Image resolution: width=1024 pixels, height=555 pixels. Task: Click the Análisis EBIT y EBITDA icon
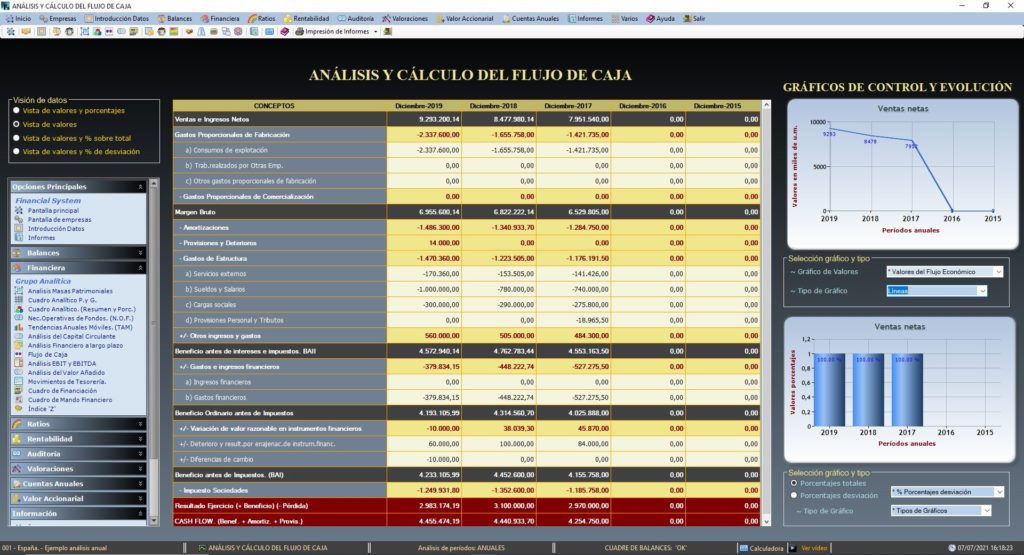(18, 364)
